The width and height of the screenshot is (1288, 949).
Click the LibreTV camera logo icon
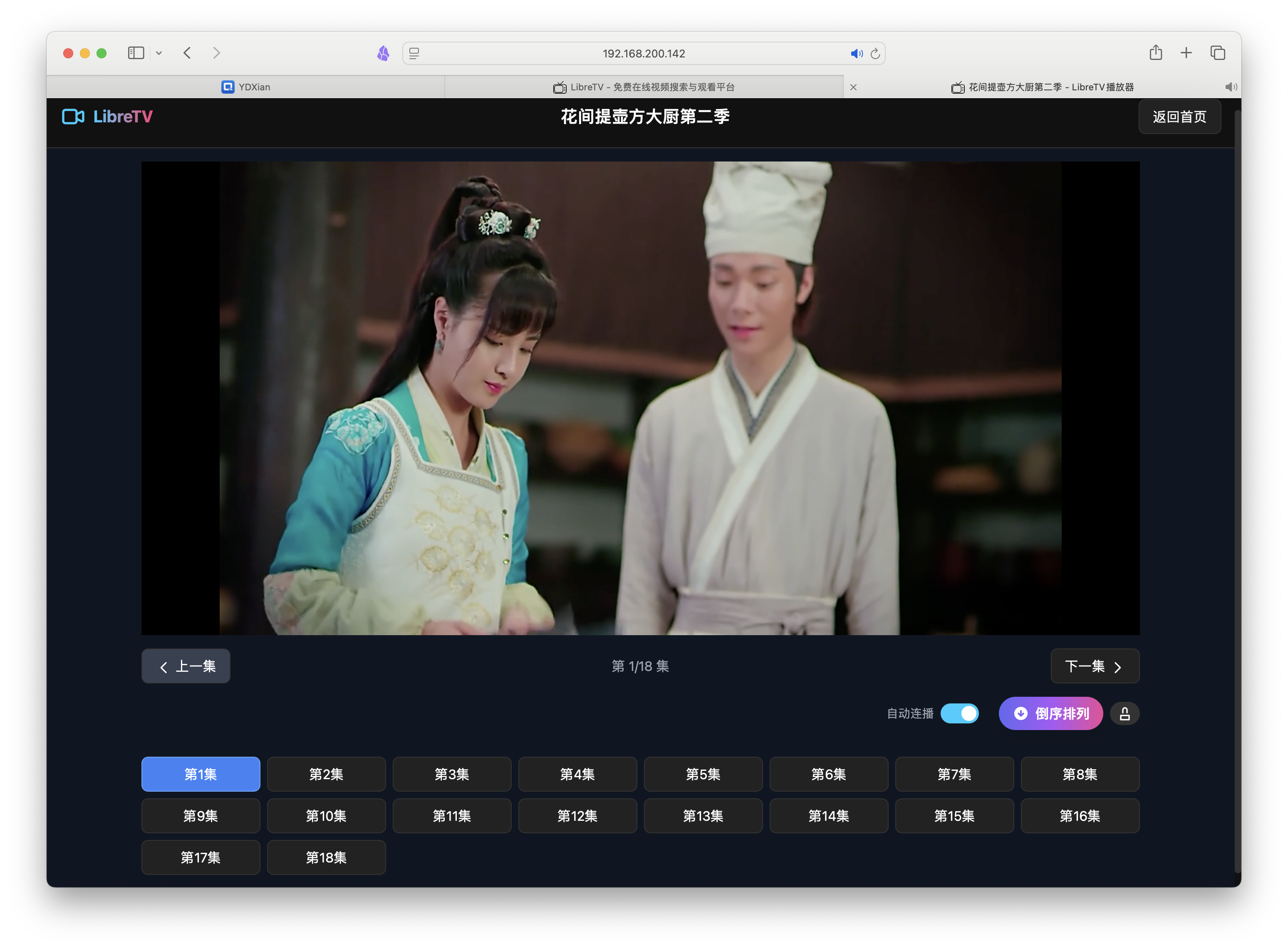(x=73, y=117)
